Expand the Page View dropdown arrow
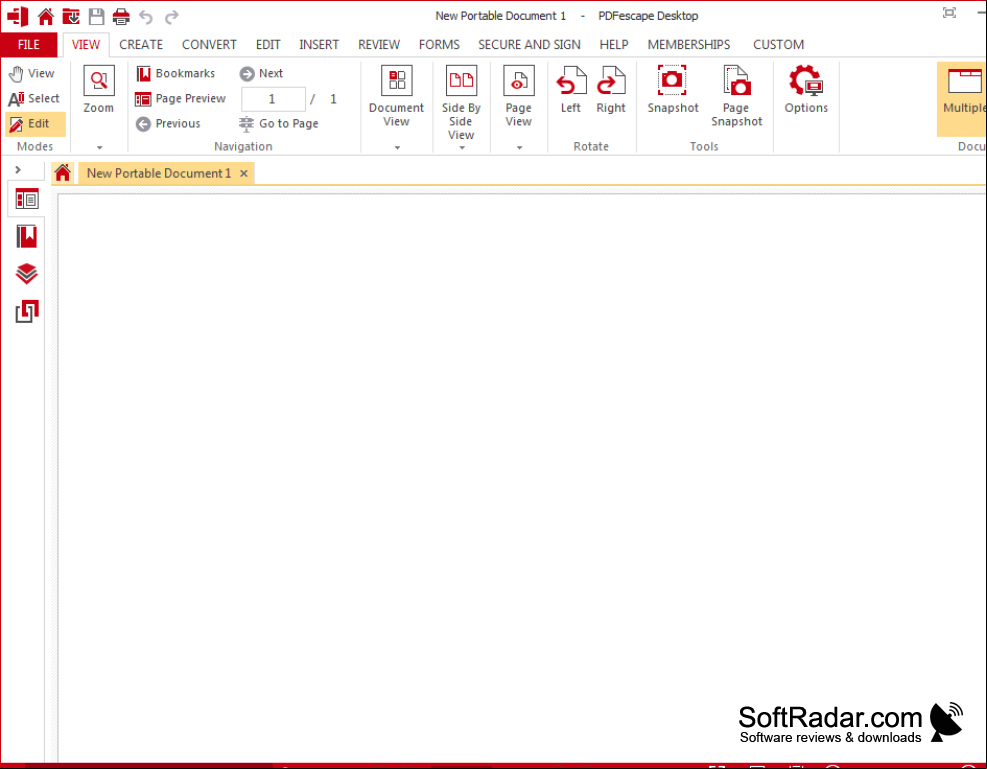 [x=519, y=147]
